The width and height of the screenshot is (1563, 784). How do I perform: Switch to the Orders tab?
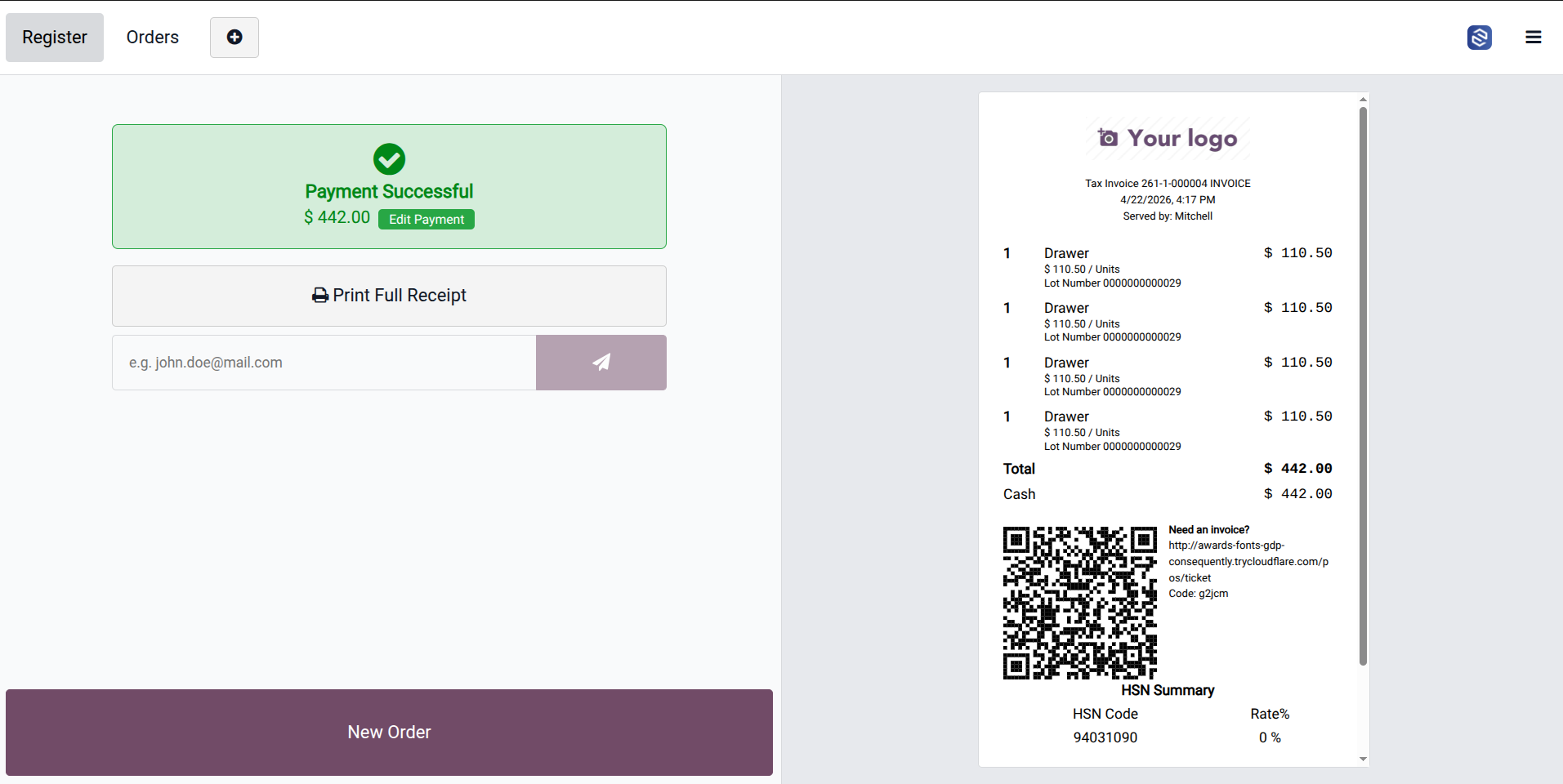[153, 38]
